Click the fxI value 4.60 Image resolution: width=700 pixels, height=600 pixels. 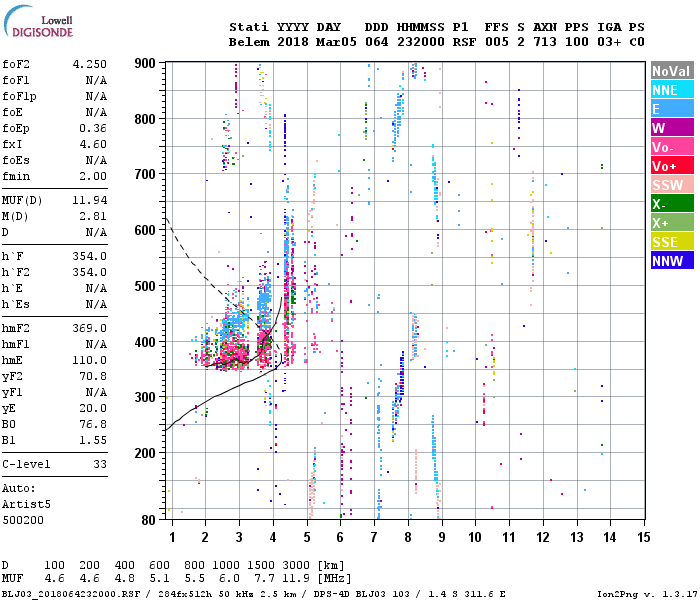(93, 145)
